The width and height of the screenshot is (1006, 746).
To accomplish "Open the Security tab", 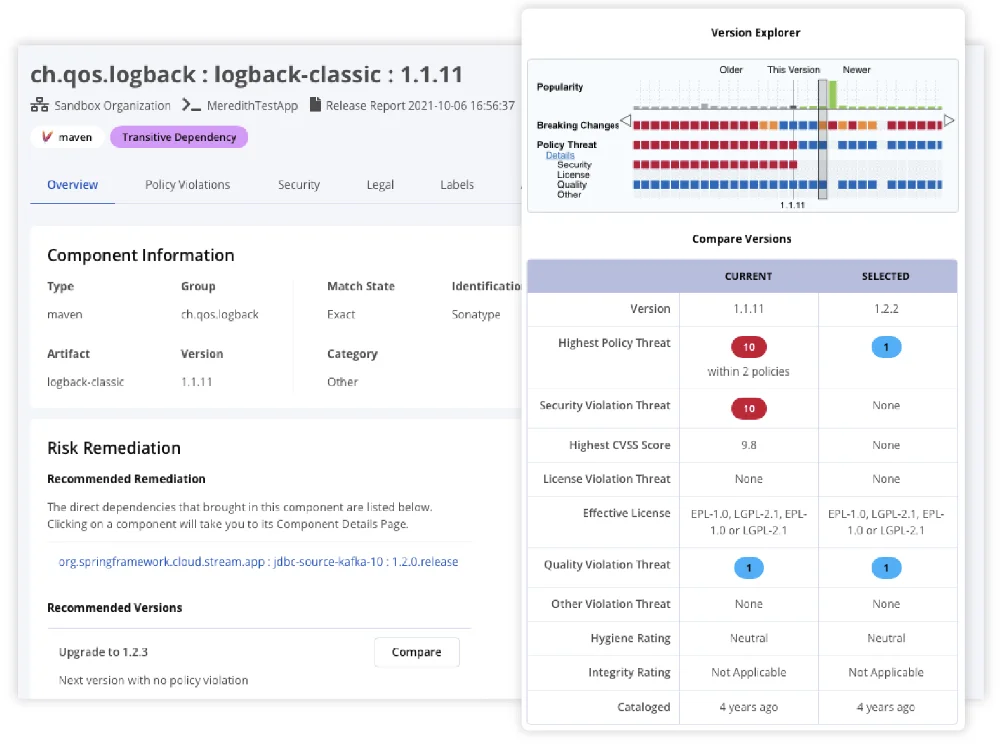I will pyautogui.click(x=299, y=185).
